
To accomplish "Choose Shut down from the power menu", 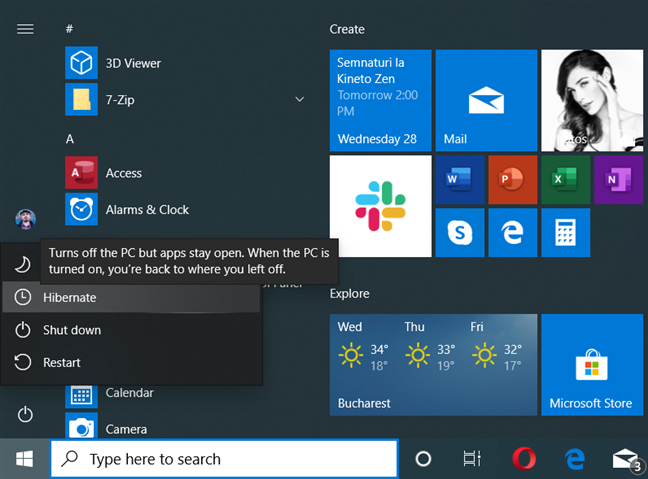I will (x=131, y=330).
